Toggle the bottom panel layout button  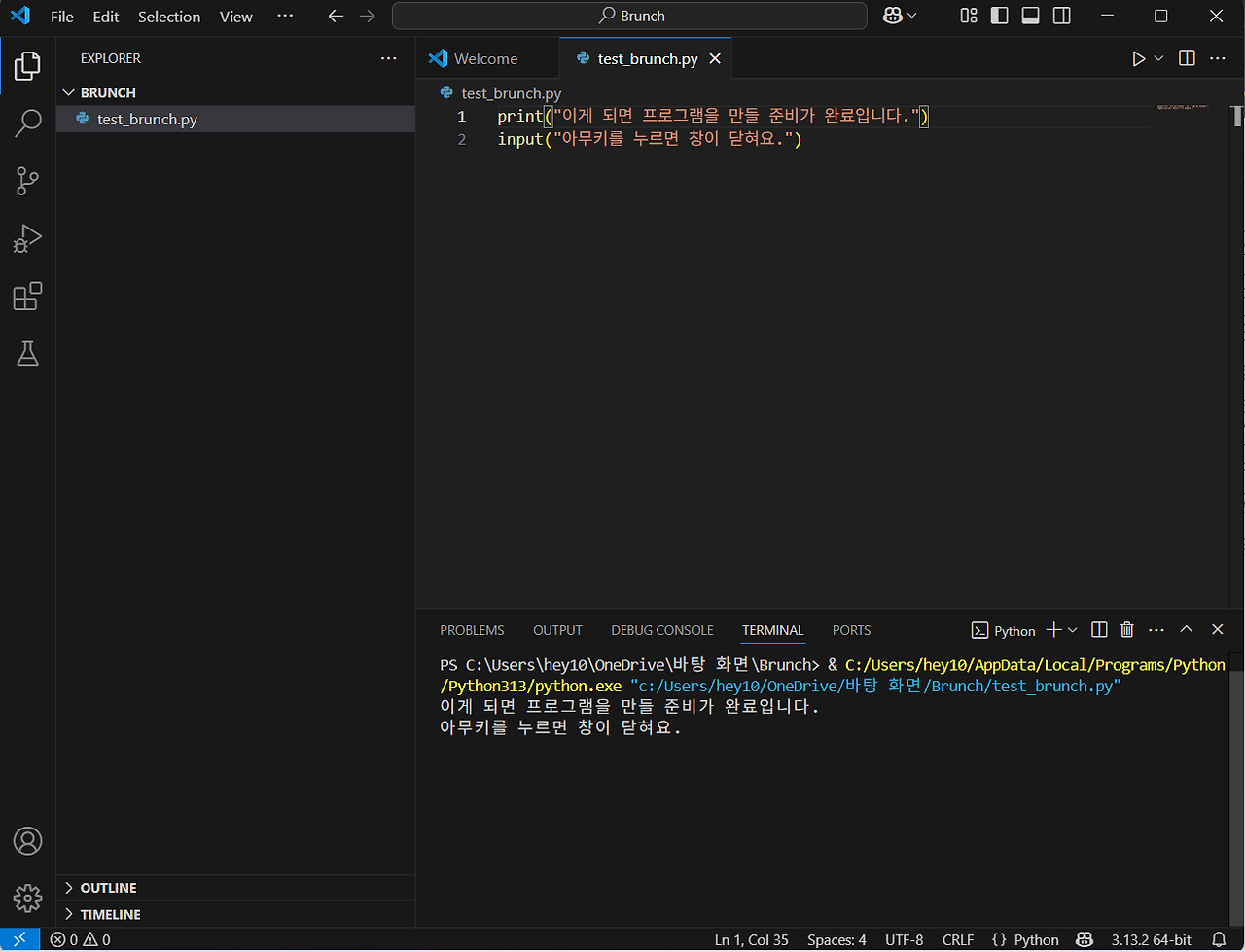[x=1031, y=16]
